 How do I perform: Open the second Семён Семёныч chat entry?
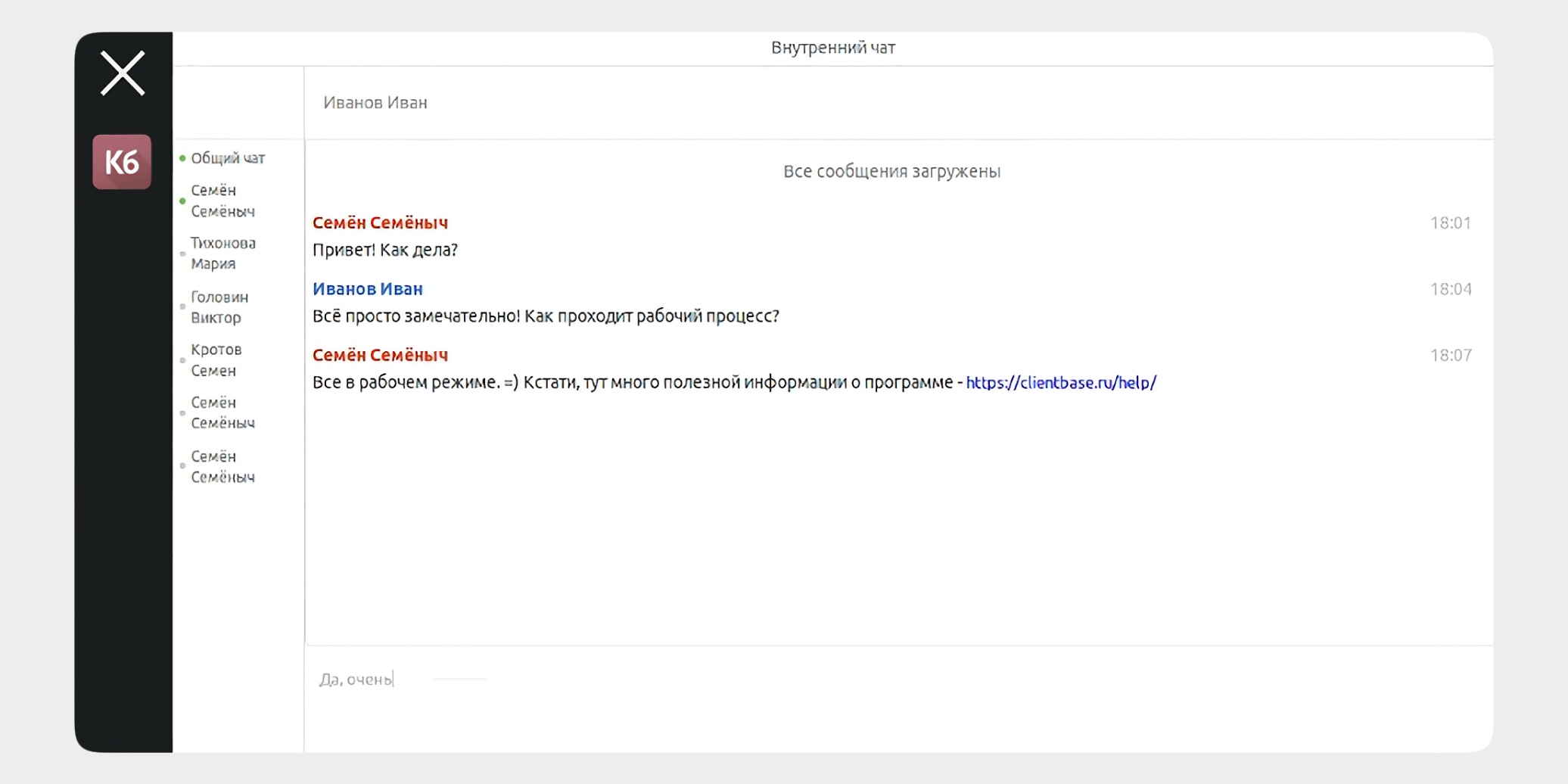(222, 412)
